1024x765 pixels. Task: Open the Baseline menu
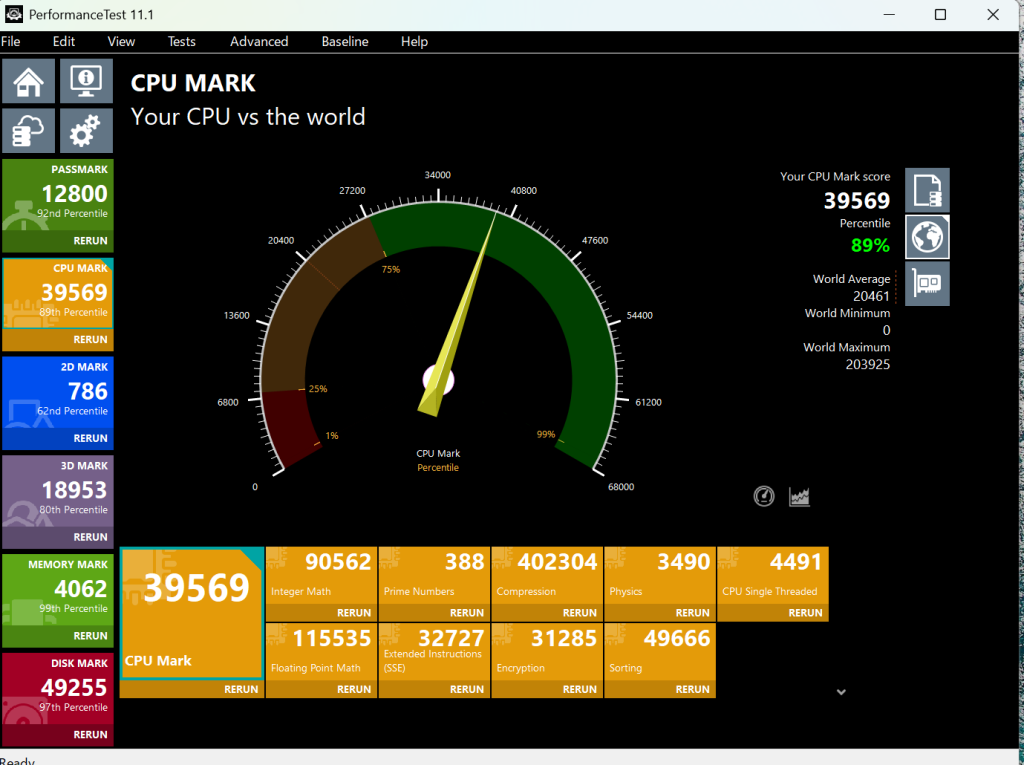[x=345, y=42]
